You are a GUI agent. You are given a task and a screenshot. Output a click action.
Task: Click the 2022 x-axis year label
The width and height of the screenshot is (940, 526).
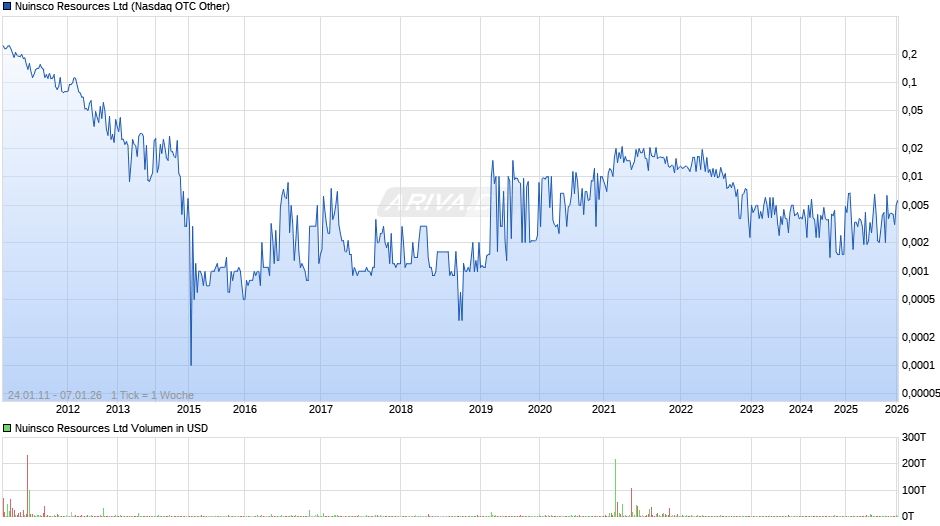(680, 409)
